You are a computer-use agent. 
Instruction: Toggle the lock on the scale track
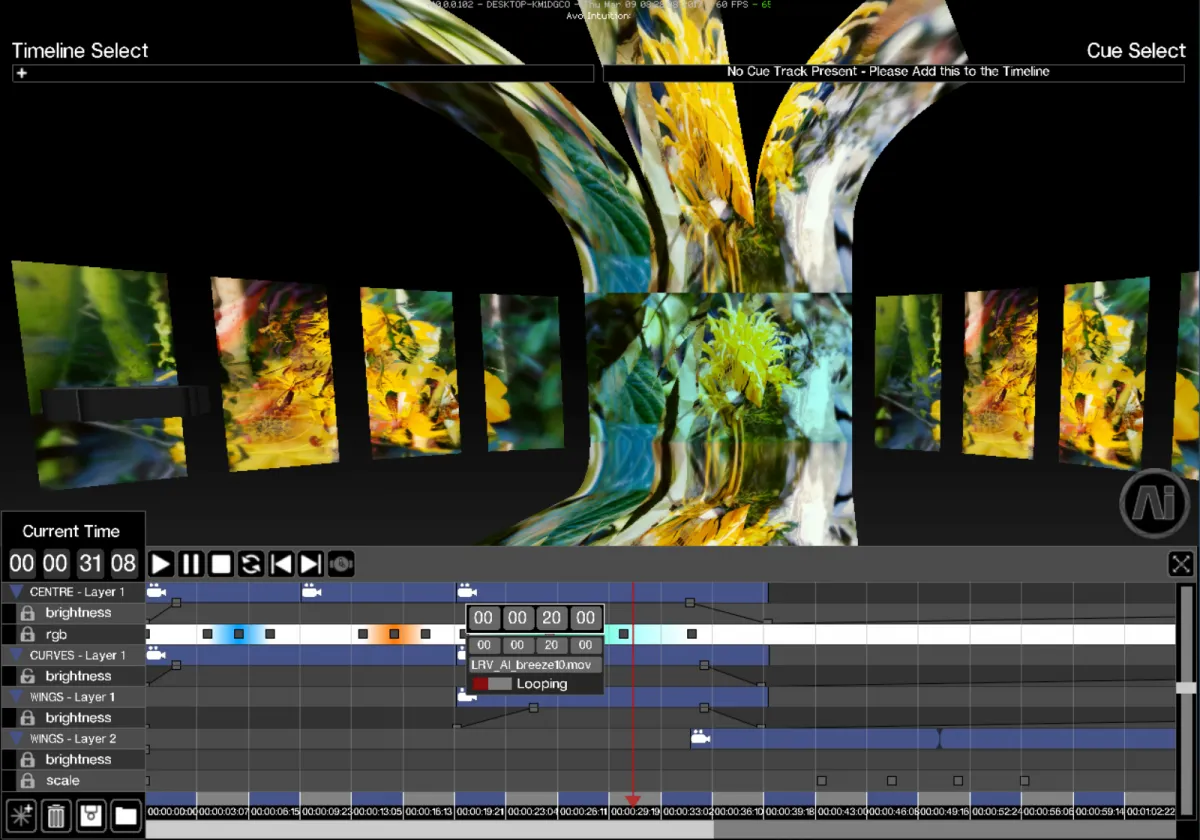click(28, 781)
